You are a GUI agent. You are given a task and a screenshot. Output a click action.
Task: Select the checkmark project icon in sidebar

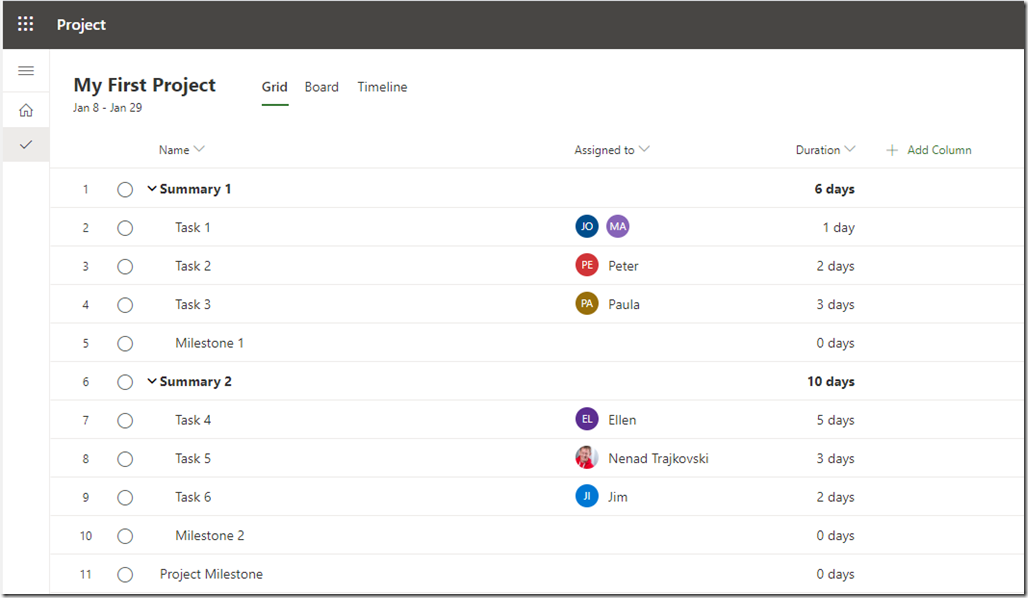point(26,144)
